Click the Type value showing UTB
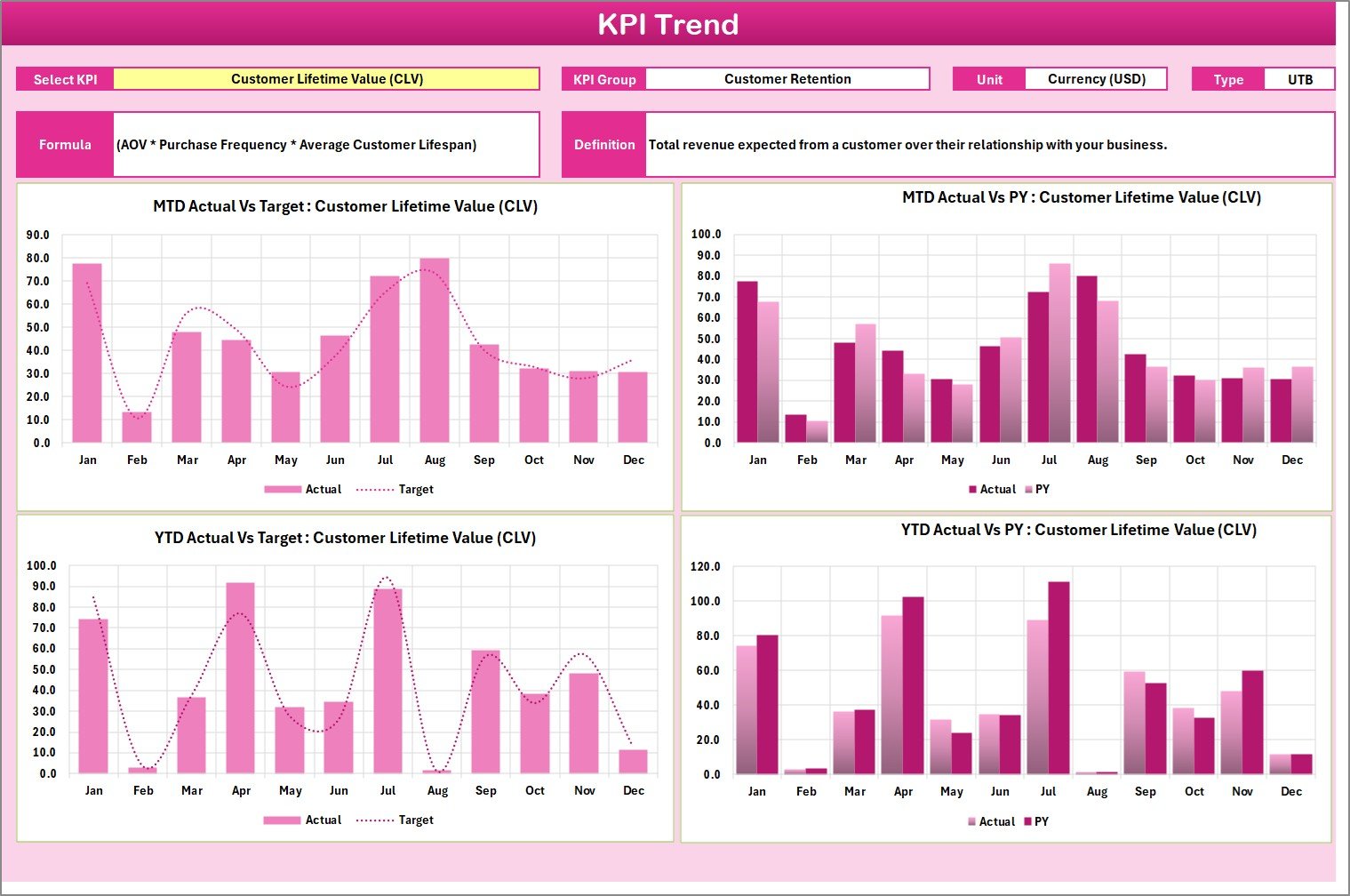This screenshot has width=1350, height=896. pos(1301,78)
